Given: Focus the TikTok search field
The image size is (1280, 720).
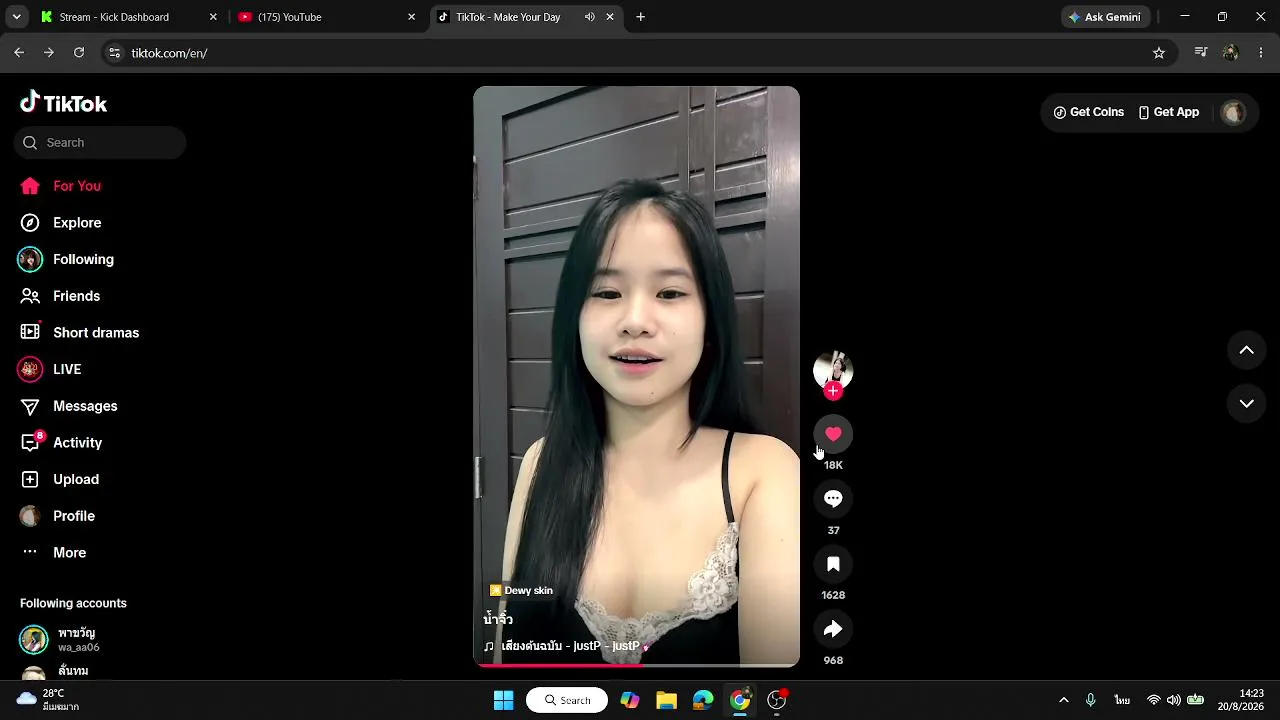Looking at the screenshot, I should 100,142.
